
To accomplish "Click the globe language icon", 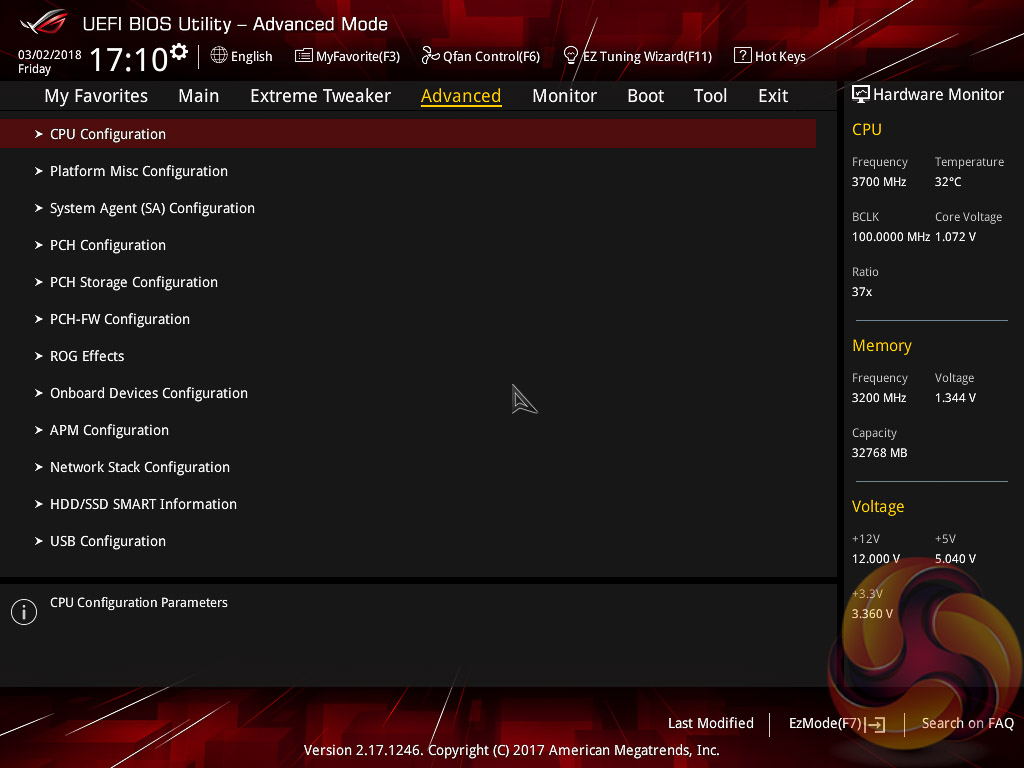I will pos(219,56).
